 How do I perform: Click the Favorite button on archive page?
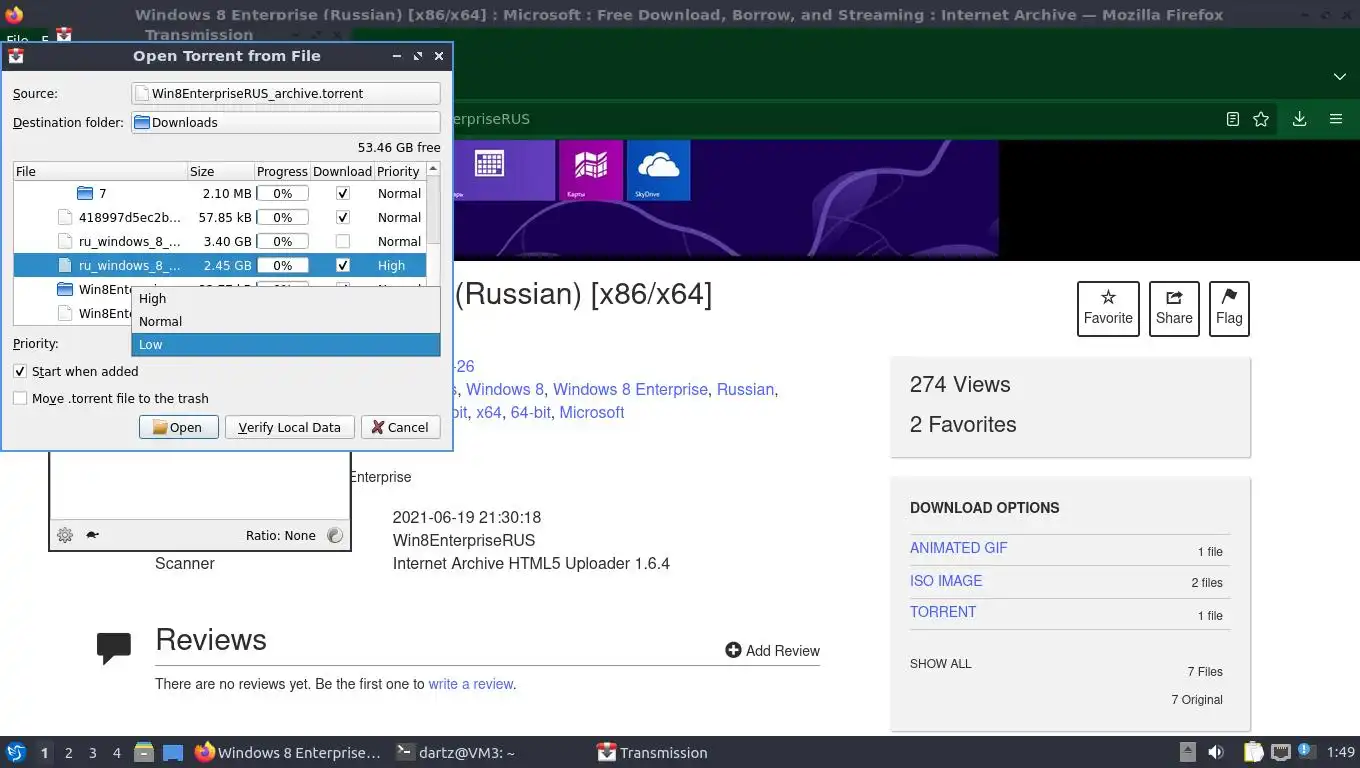tap(1108, 308)
